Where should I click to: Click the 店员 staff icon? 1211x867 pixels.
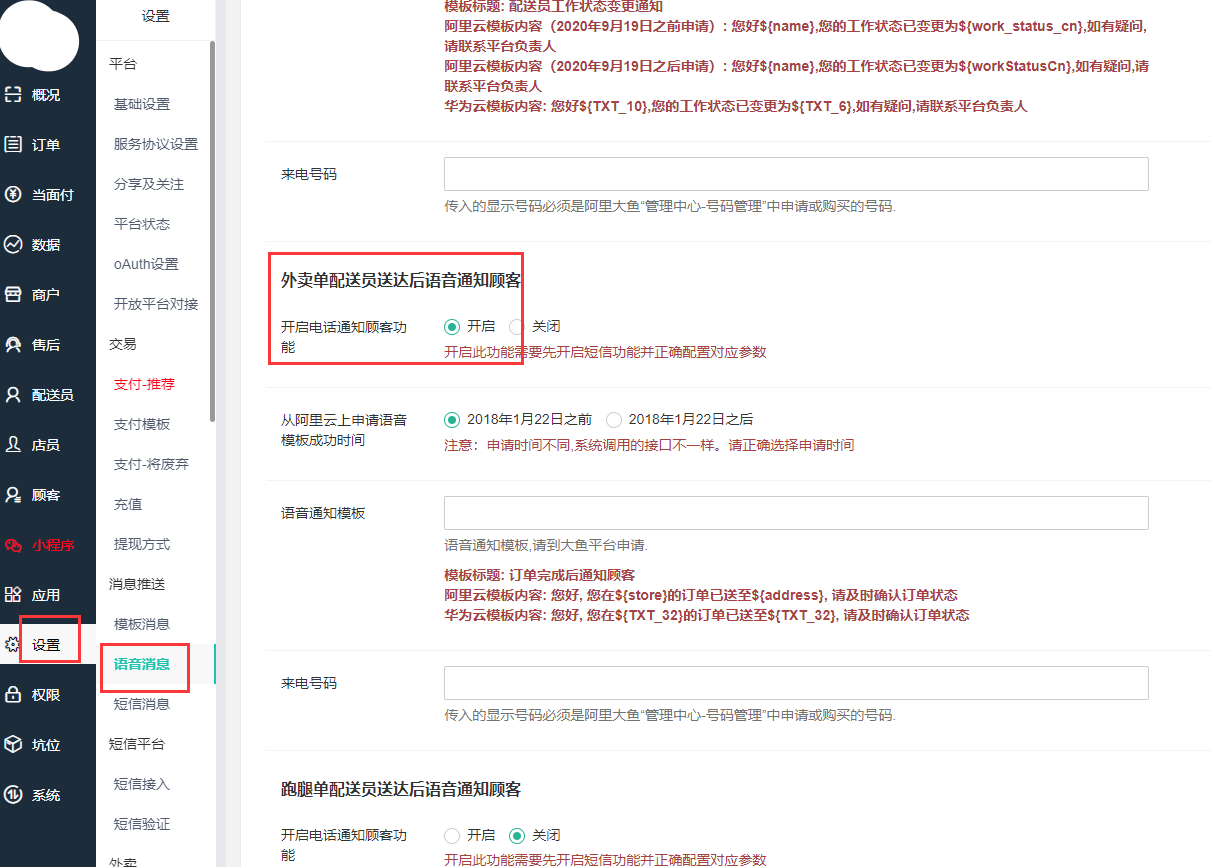click(13, 445)
